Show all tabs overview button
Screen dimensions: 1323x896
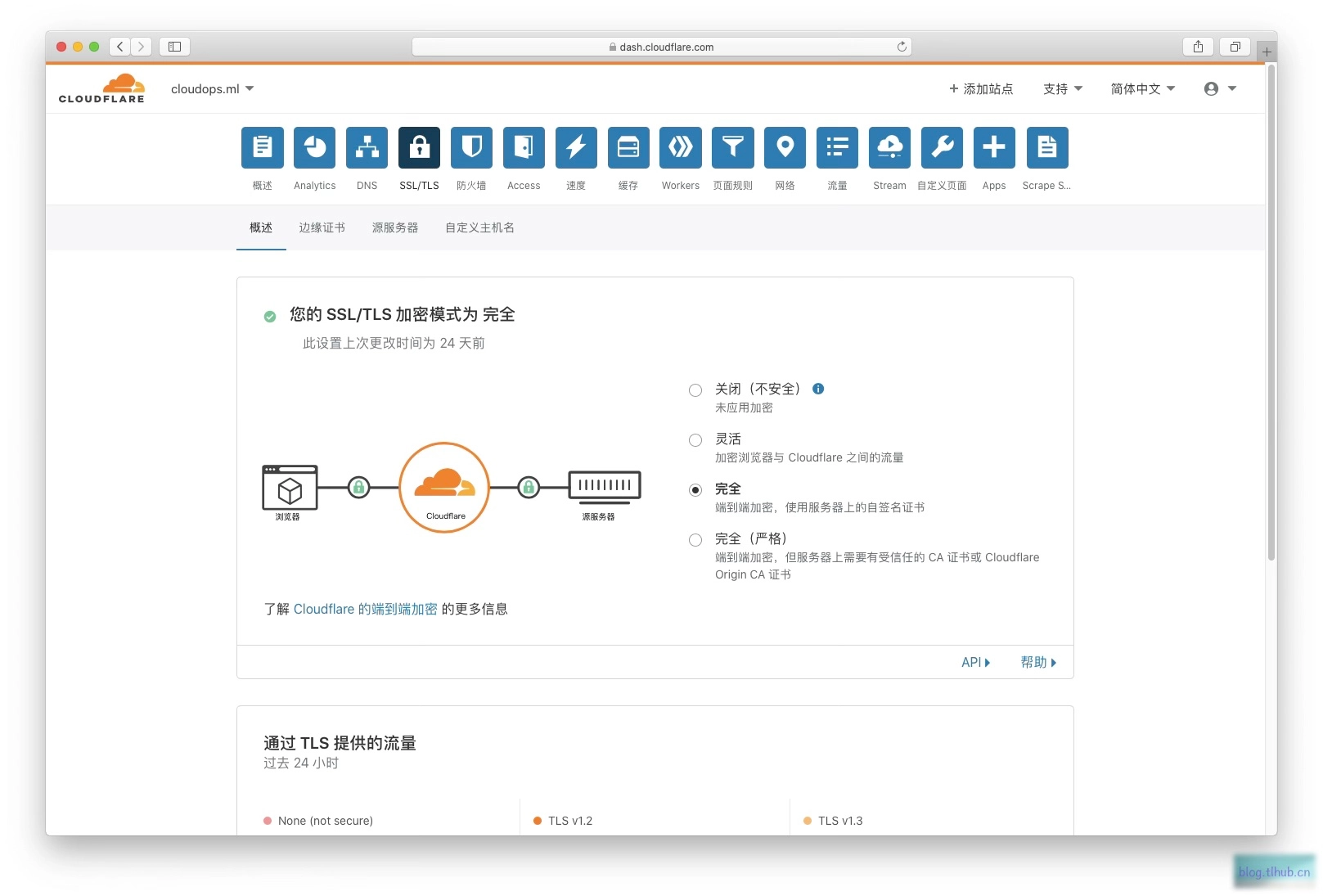(x=1235, y=47)
